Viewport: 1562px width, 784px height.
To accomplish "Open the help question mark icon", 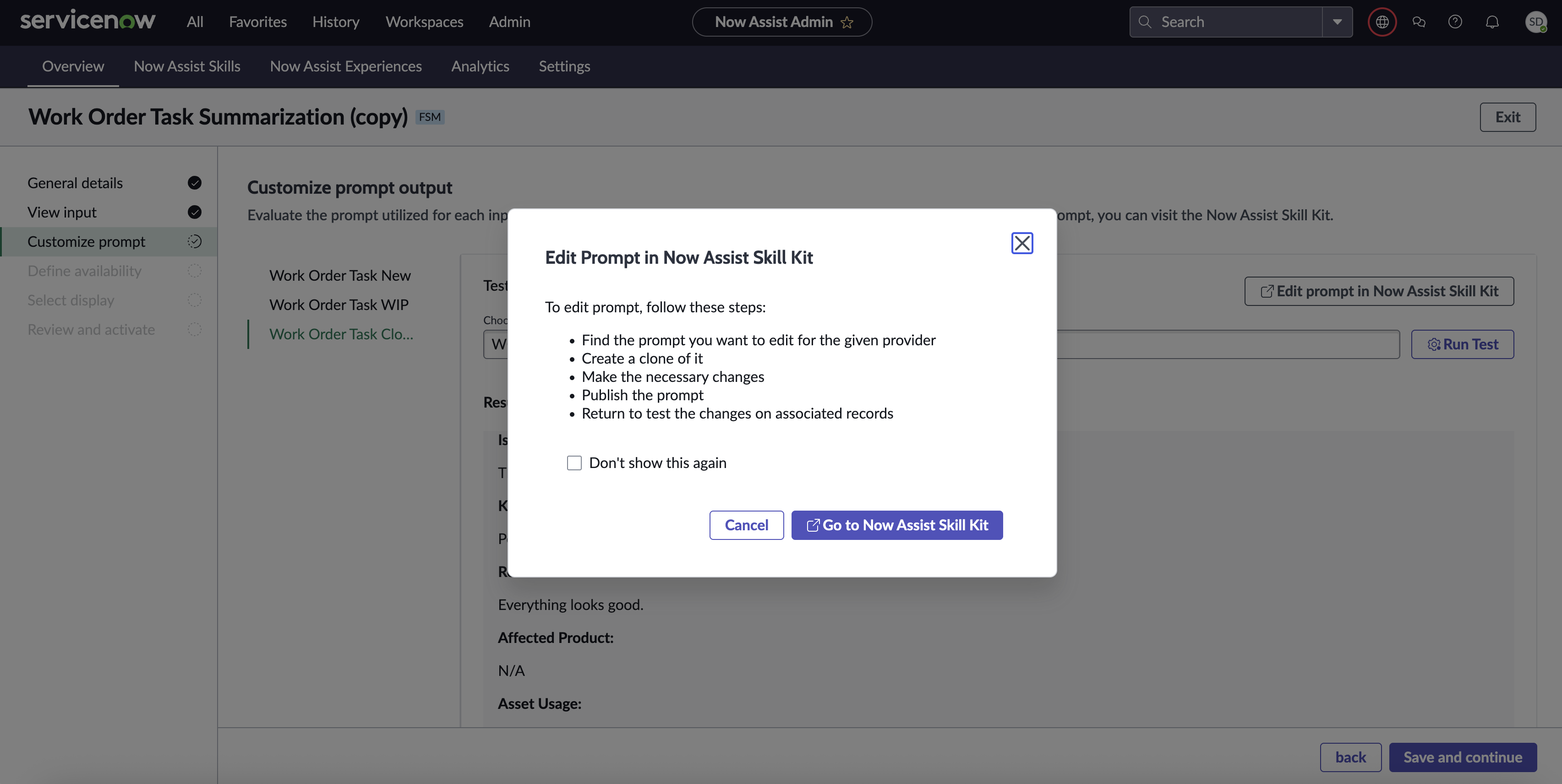I will (1455, 22).
